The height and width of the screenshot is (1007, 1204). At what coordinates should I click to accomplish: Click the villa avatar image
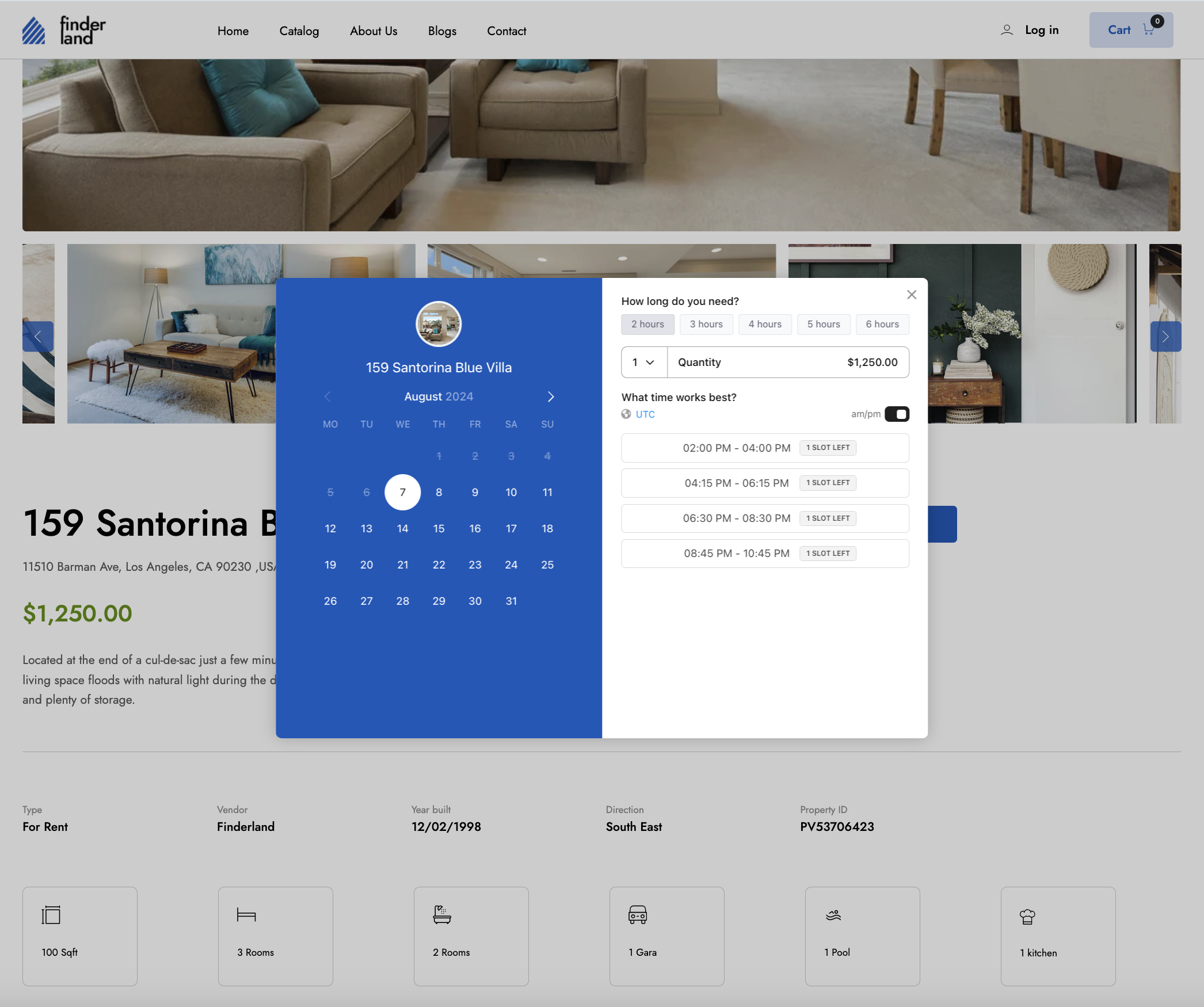(x=439, y=324)
